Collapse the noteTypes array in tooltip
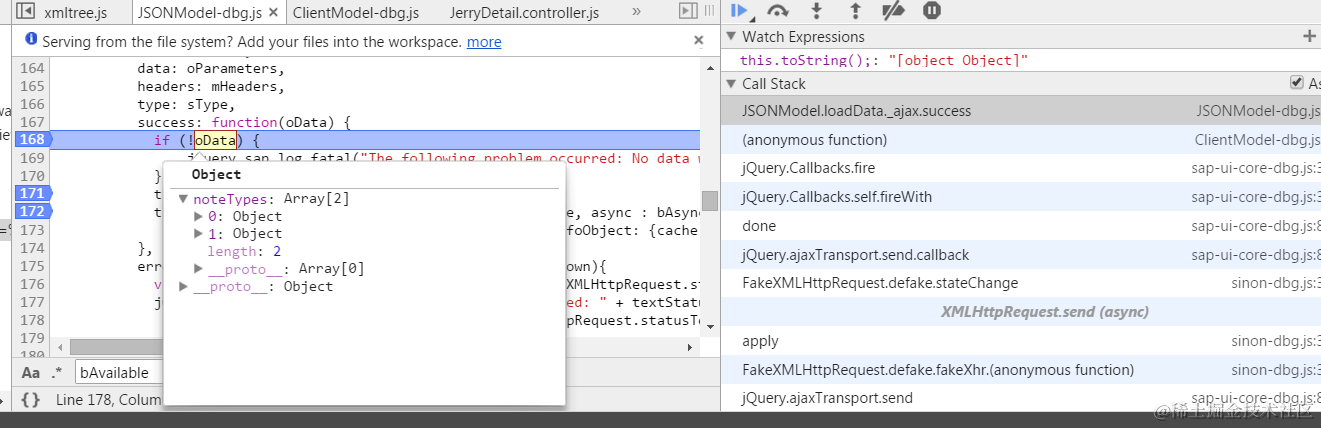The height and width of the screenshot is (428, 1321). pyautogui.click(x=183, y=199)
